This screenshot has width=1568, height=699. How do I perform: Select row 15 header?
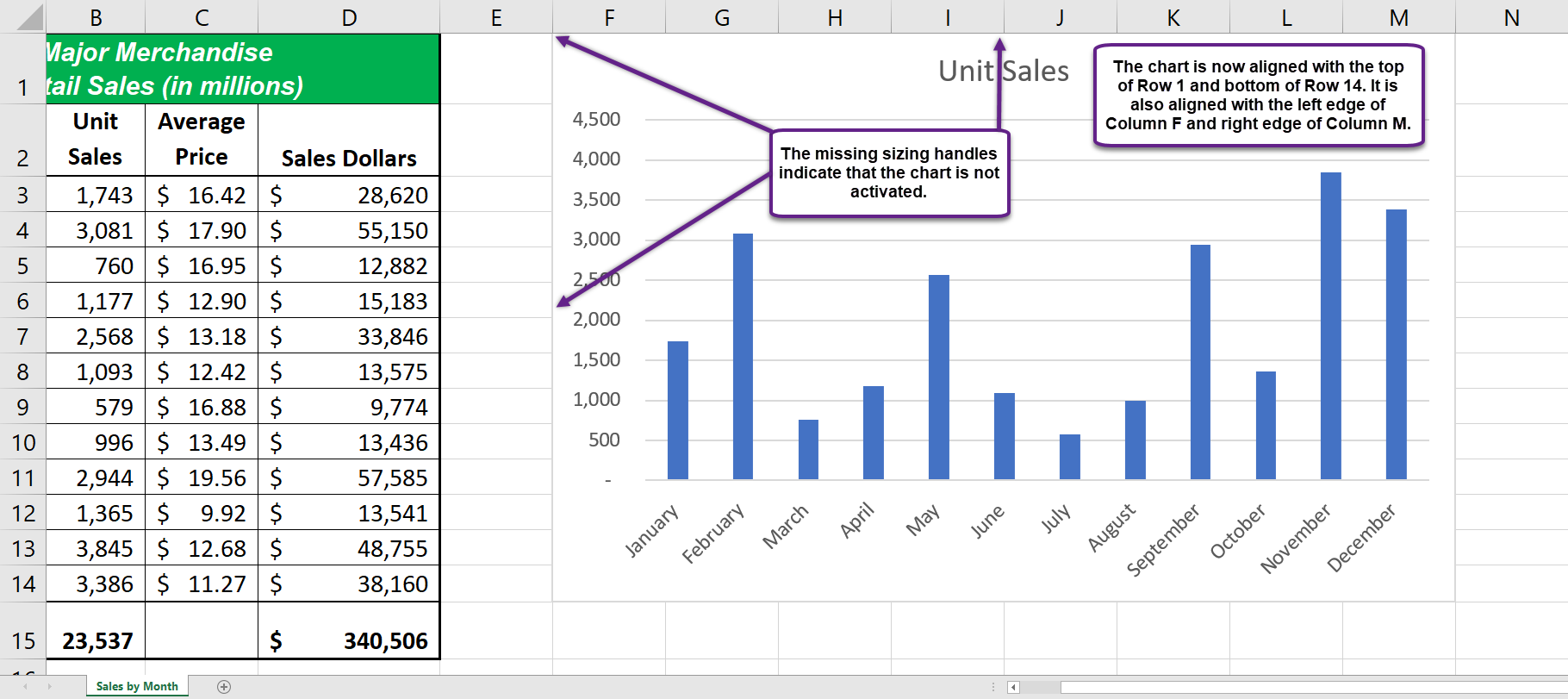22,630
